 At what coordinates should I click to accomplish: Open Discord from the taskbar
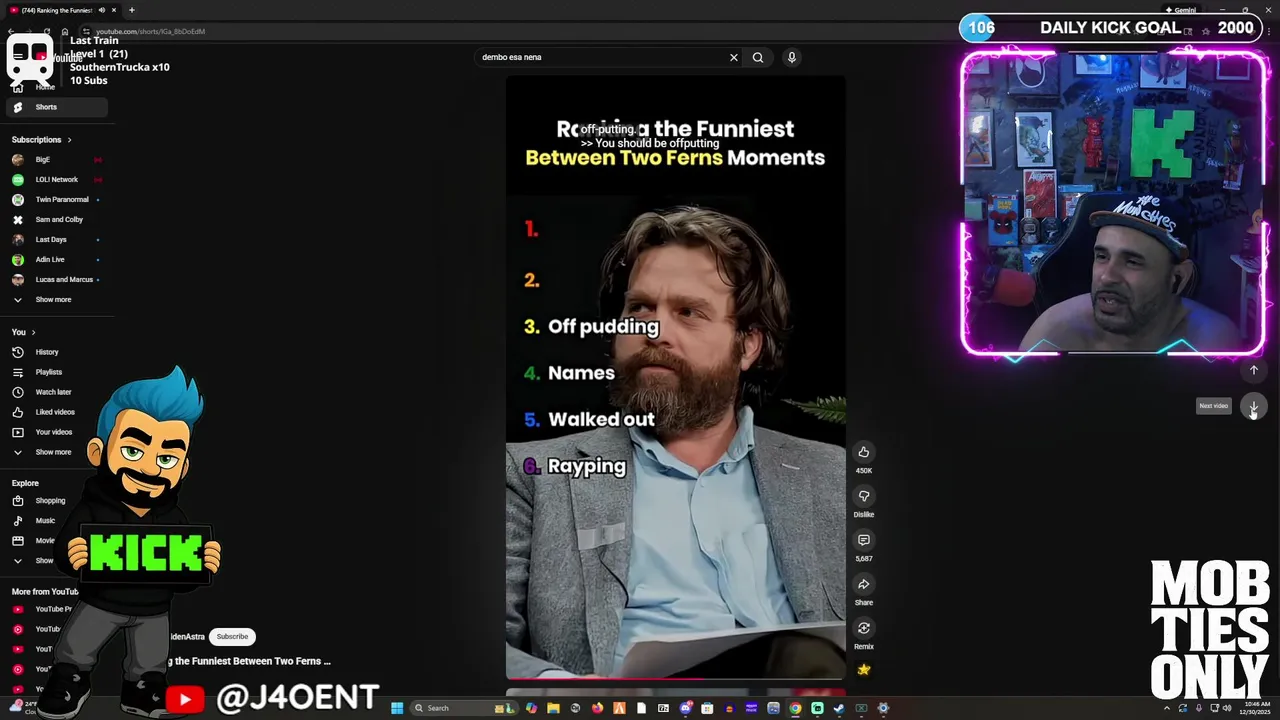click(x=685, y=708)
